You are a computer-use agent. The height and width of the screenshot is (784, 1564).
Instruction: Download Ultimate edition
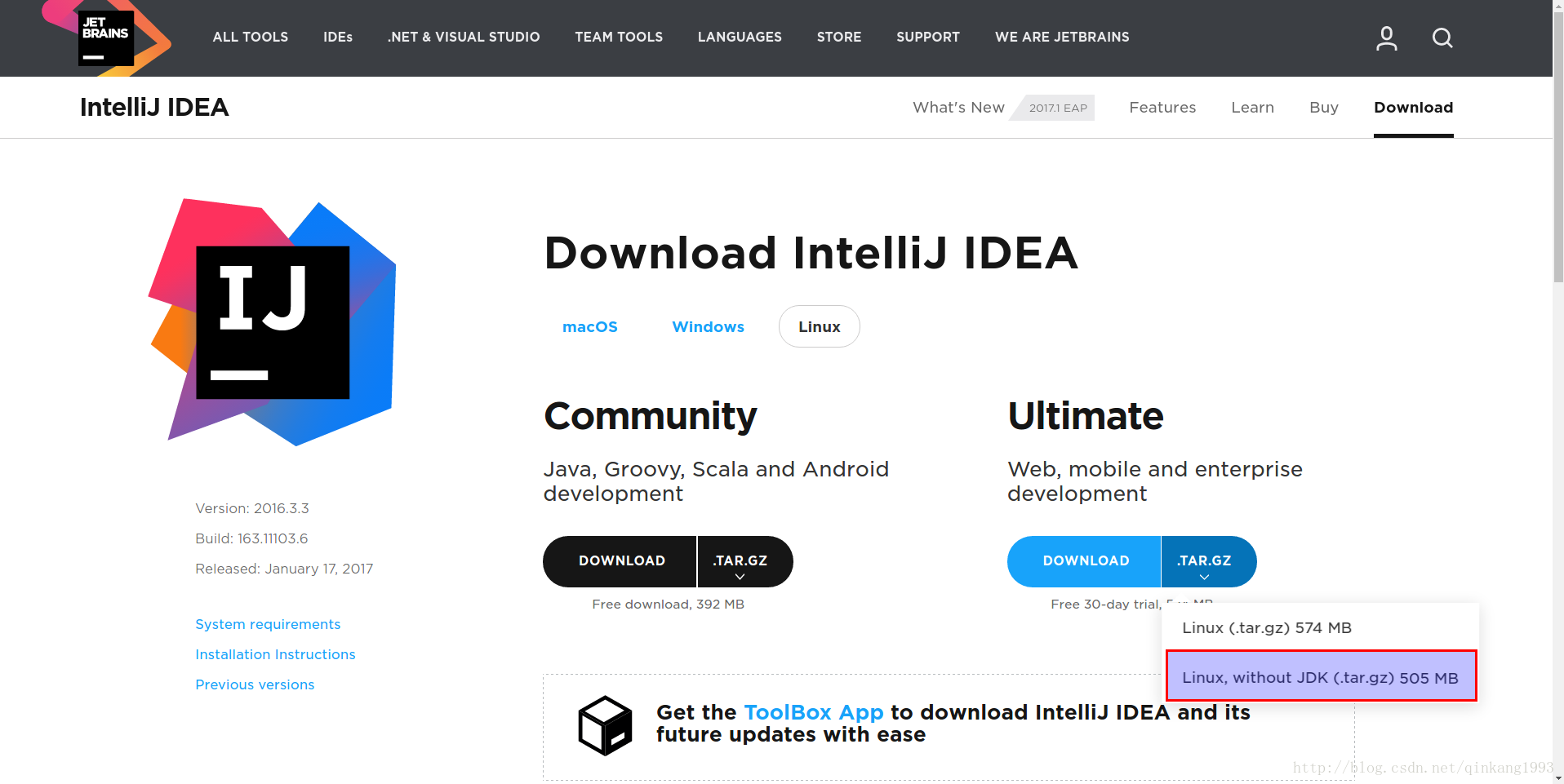1085,561
